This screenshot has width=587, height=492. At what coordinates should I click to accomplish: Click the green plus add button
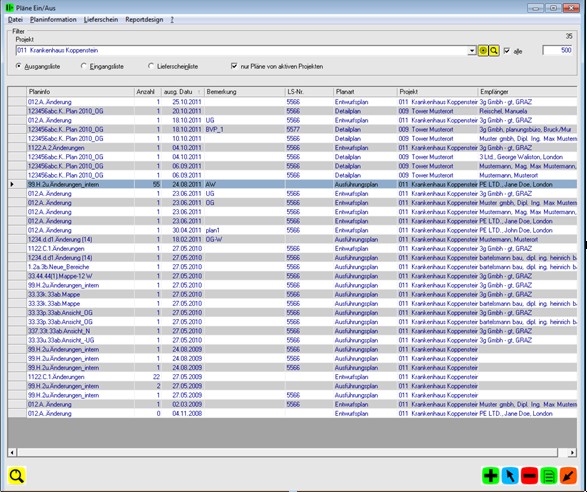490,476
